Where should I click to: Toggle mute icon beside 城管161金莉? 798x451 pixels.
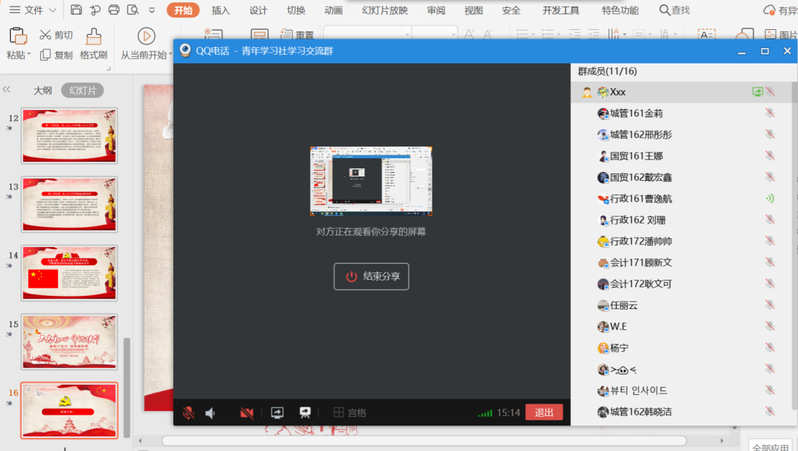point(769,113)
